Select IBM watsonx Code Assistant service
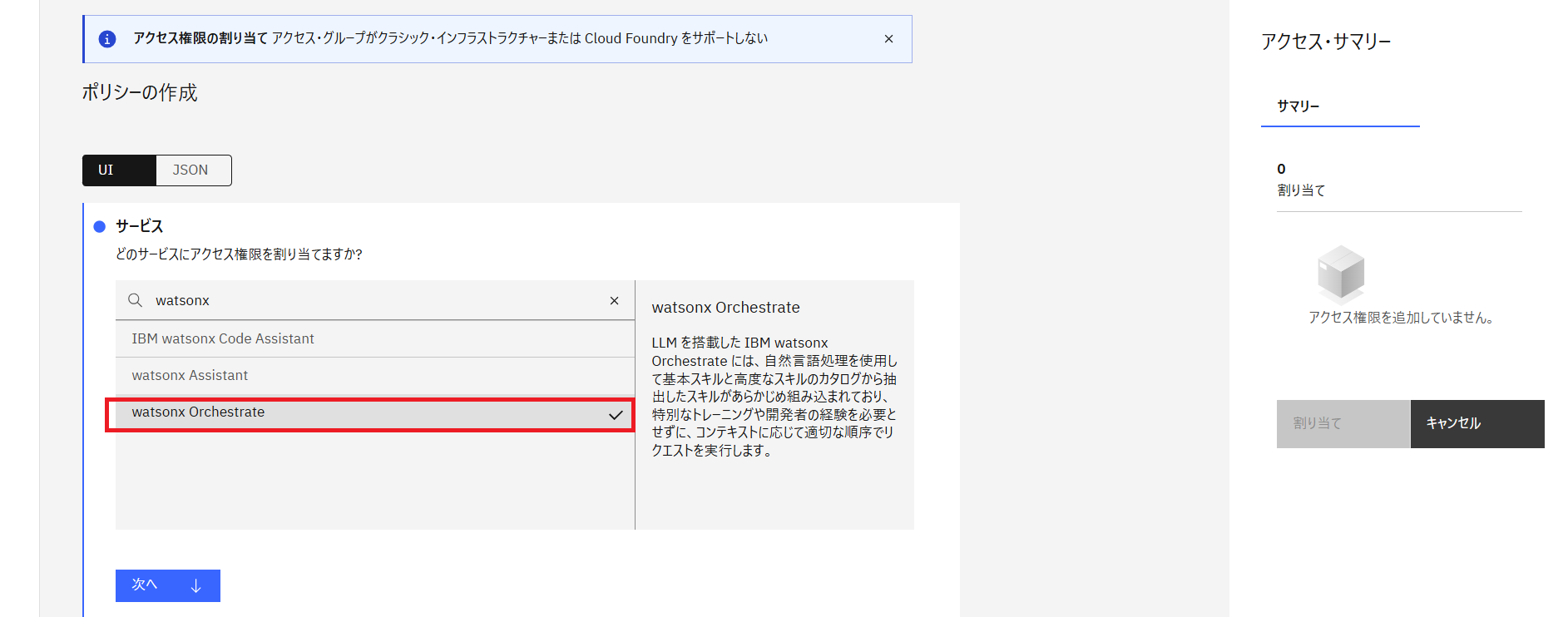The height and width of the screenshot is (617, 1568). click(374, 338)
